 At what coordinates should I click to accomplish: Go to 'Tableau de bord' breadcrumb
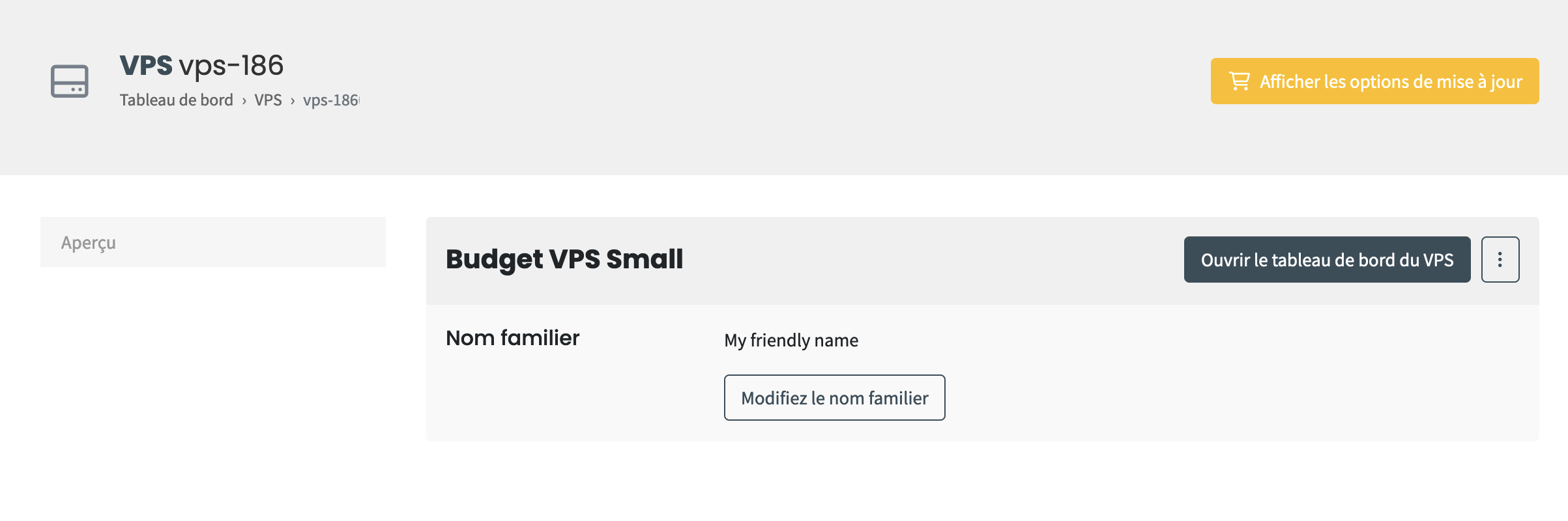click(176, 100)
